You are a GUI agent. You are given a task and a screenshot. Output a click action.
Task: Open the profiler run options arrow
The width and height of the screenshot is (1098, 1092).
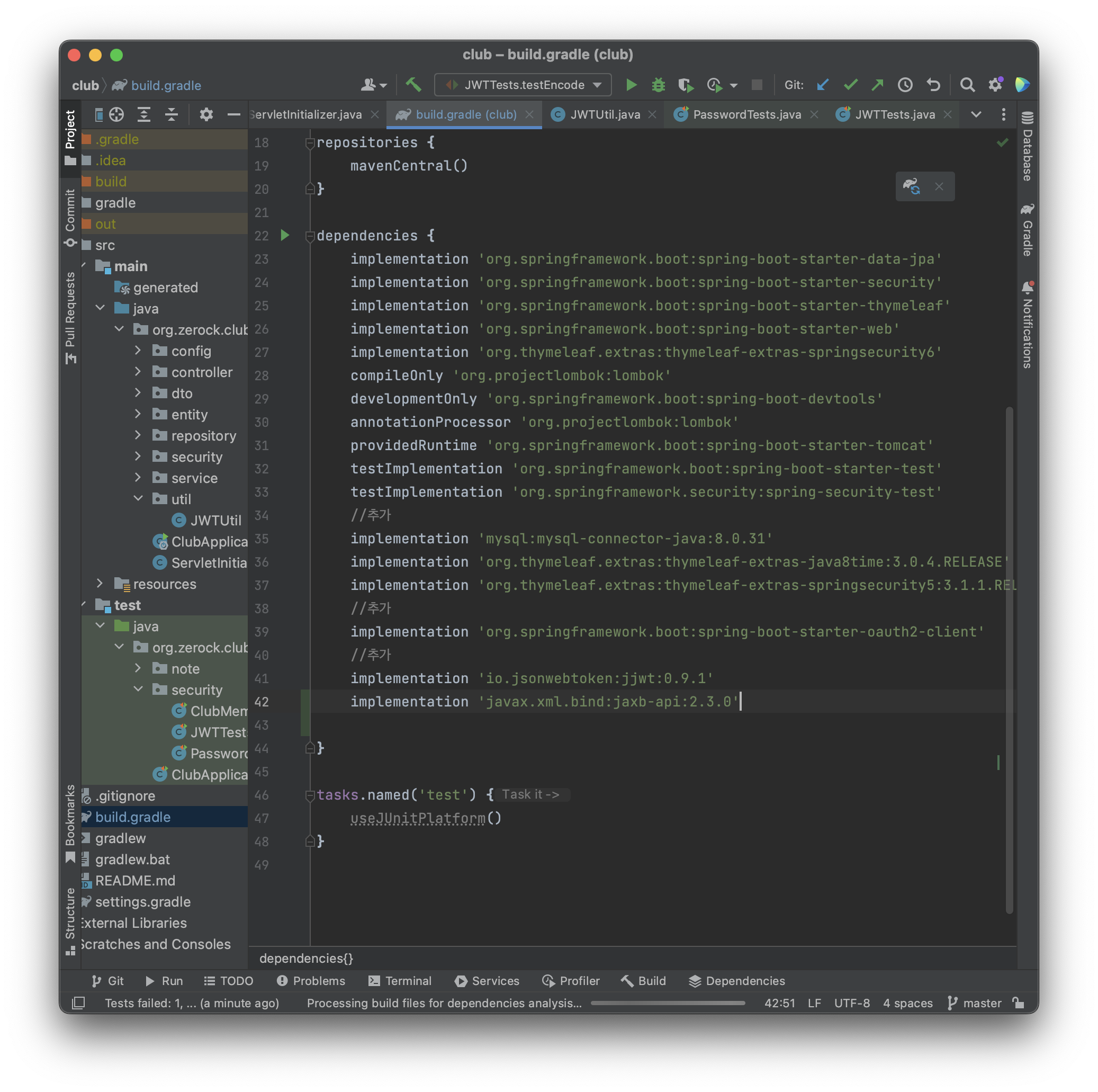coord(734,86)
